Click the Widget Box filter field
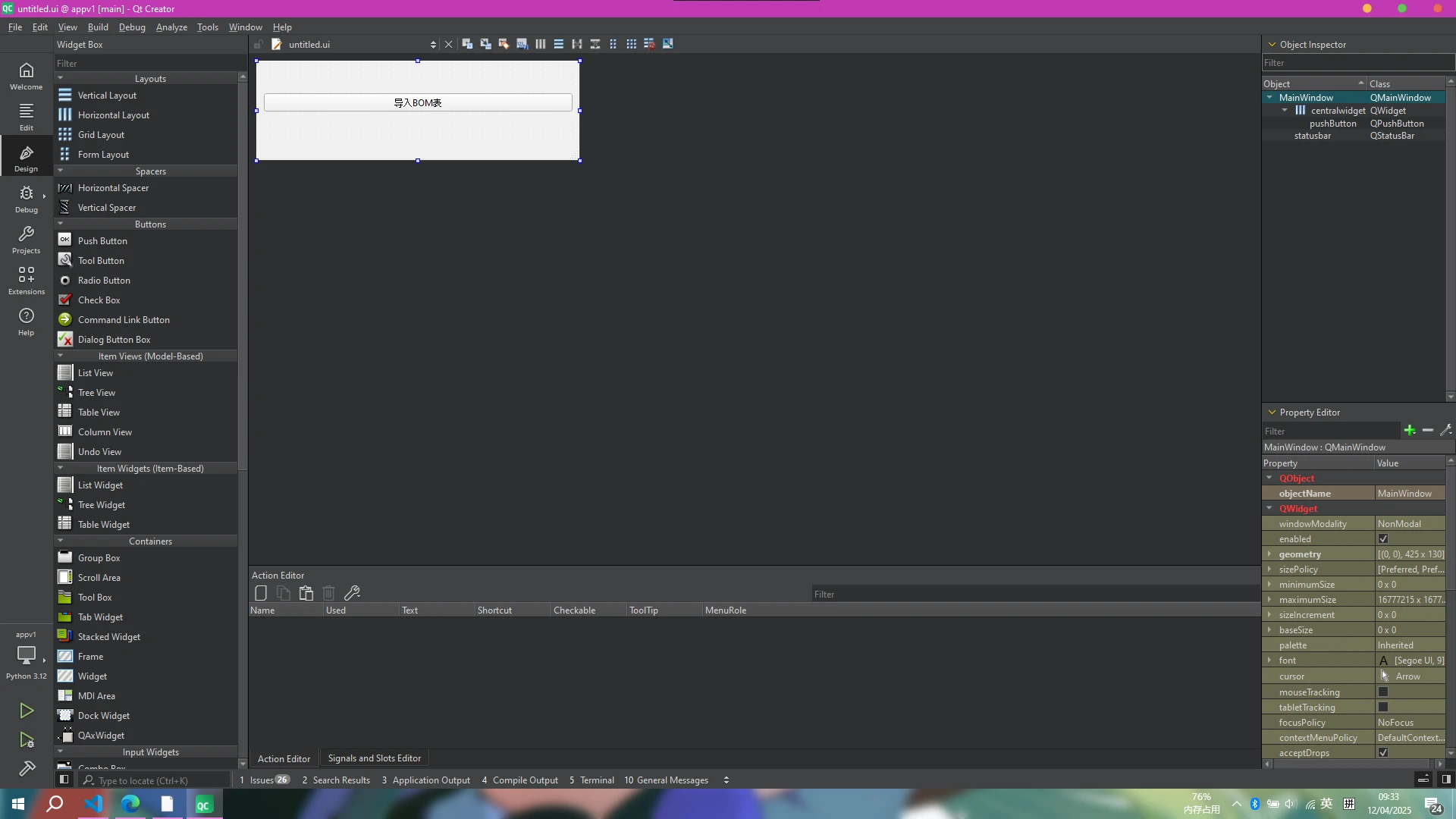 click(144, 63)
